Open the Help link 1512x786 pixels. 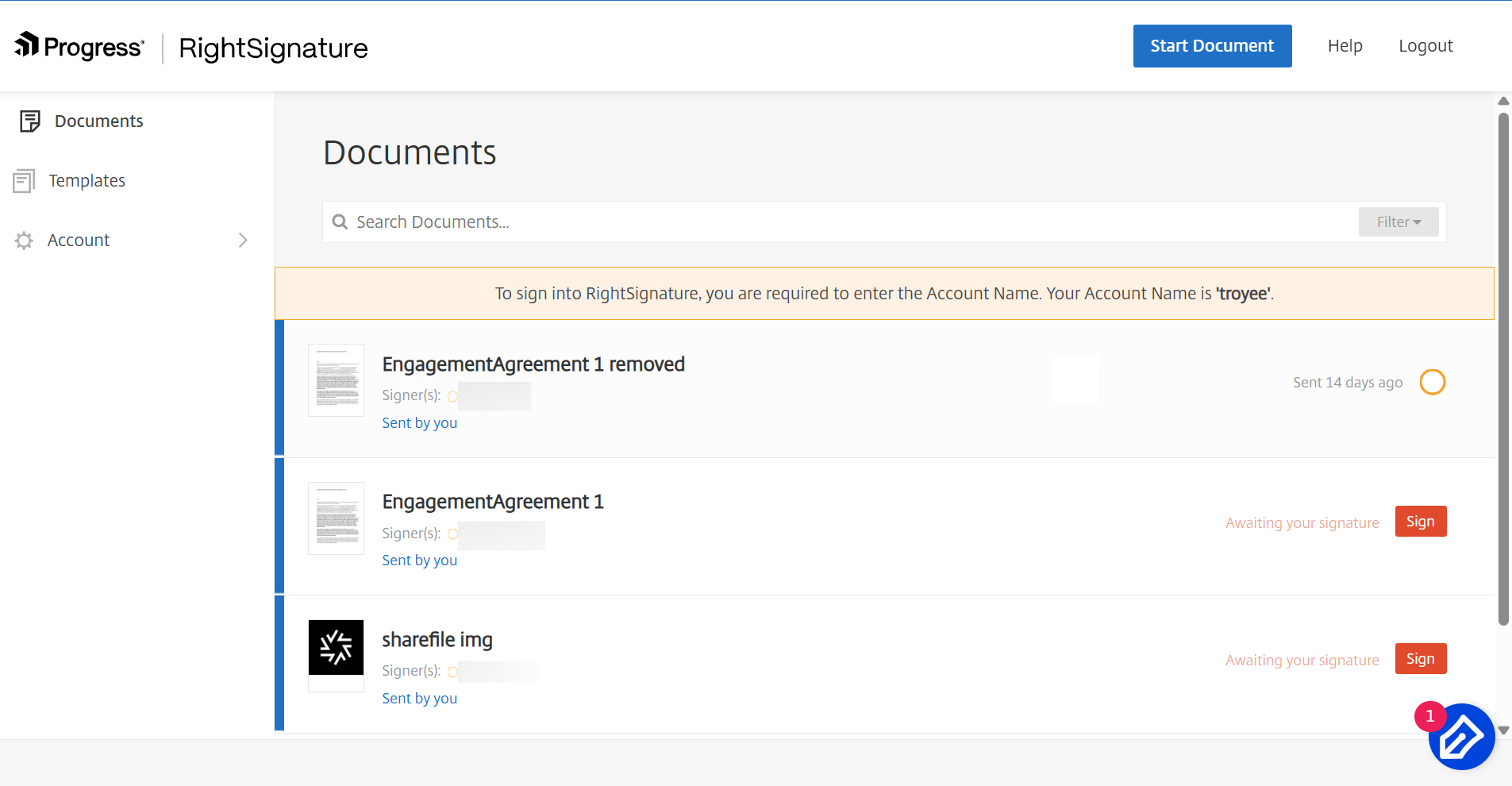tap(1345, 46)
